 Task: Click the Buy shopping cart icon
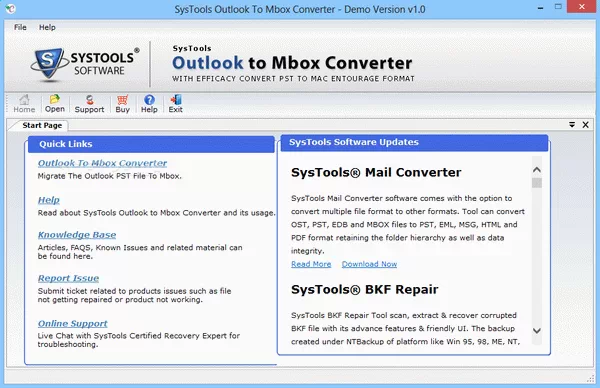click(x=122, y=104)
